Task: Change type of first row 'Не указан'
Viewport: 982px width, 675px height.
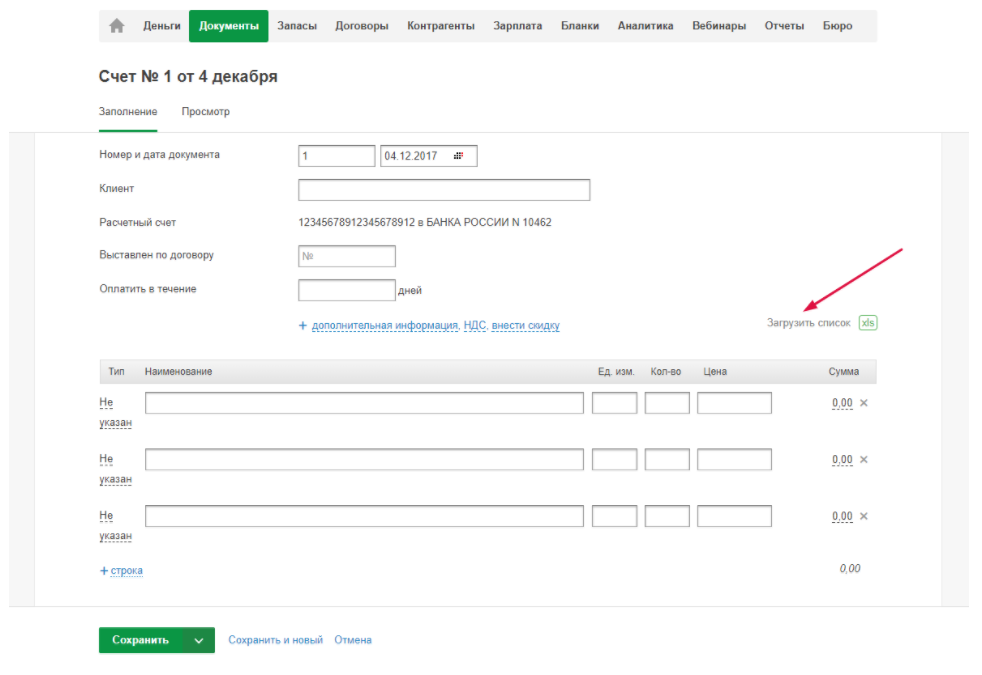Action: pyautogui.click(x=107, y=403)
